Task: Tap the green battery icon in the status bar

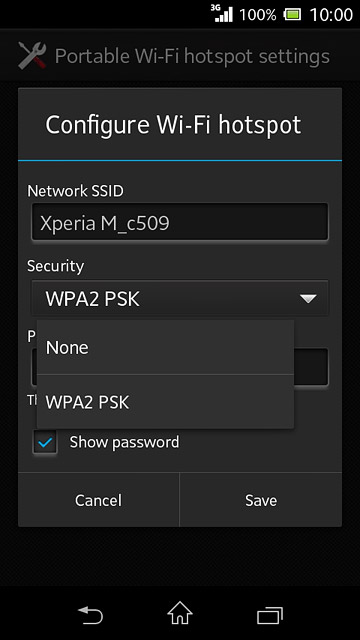Action: [293, 15]
